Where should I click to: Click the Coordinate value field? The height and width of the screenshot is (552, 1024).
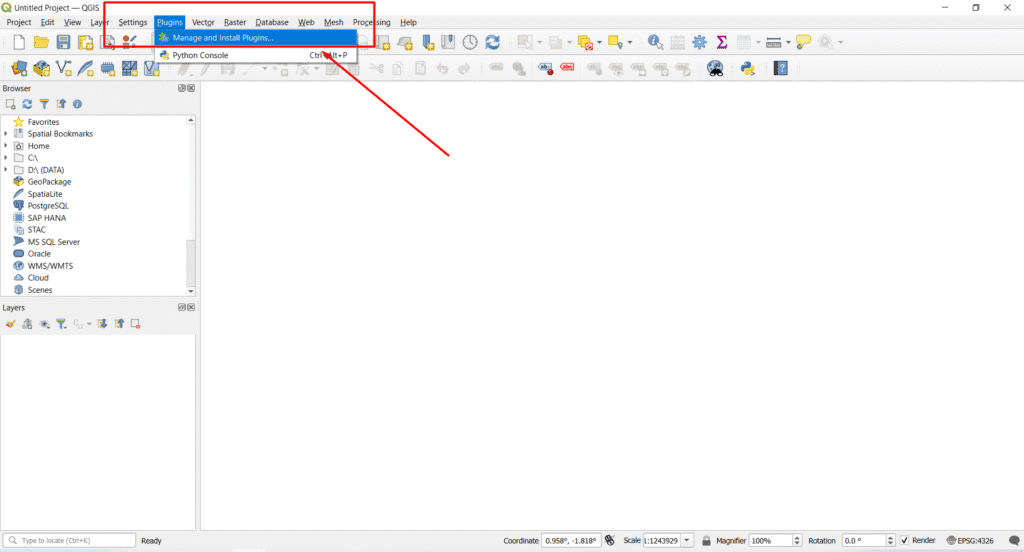570,540
